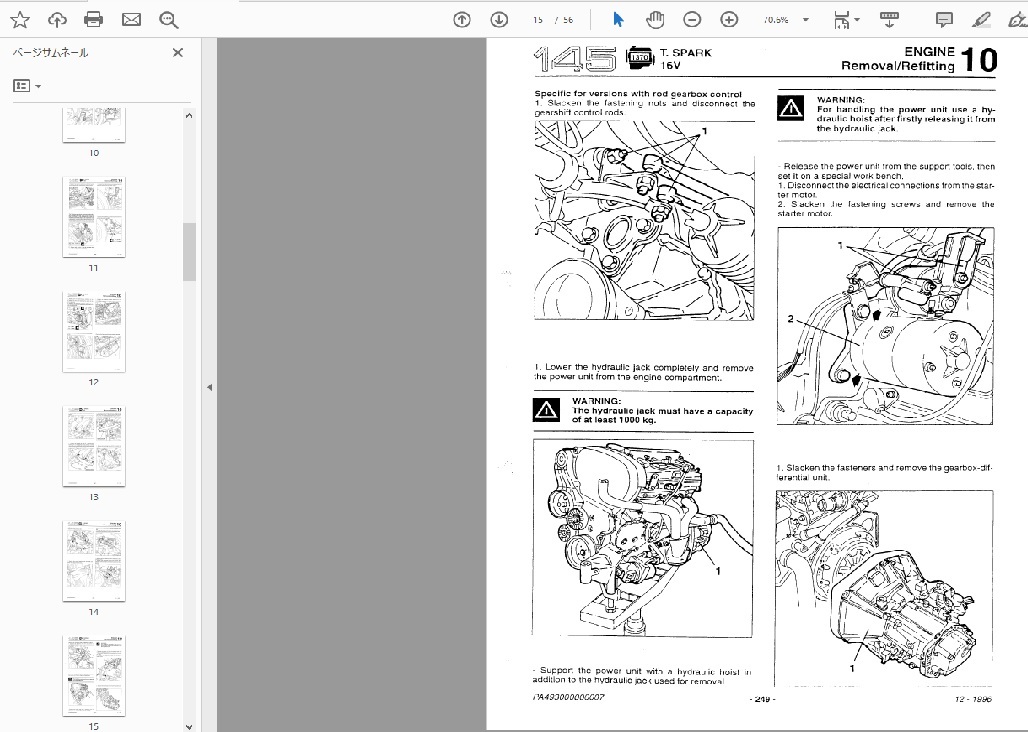The height and width of the screenshot is (732, 1028).
Task: Open the scrolling mode tool
Action: tap(889, 20)
